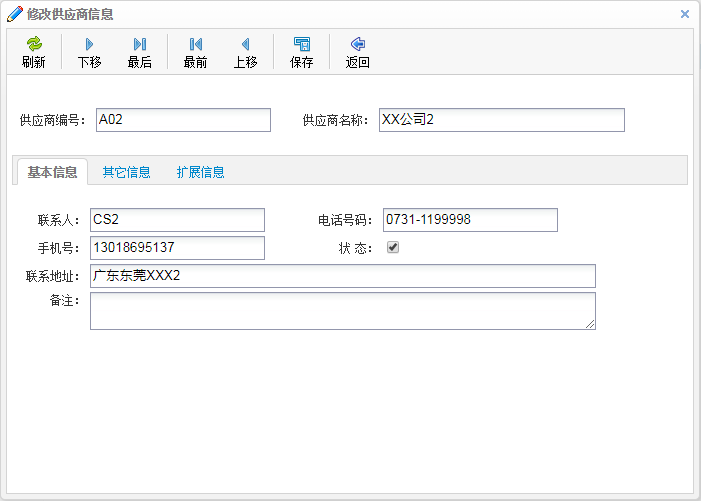701x501 pixels.
Task: Click inside the 备注 remarks textarea
Action: tap(343, 311)
